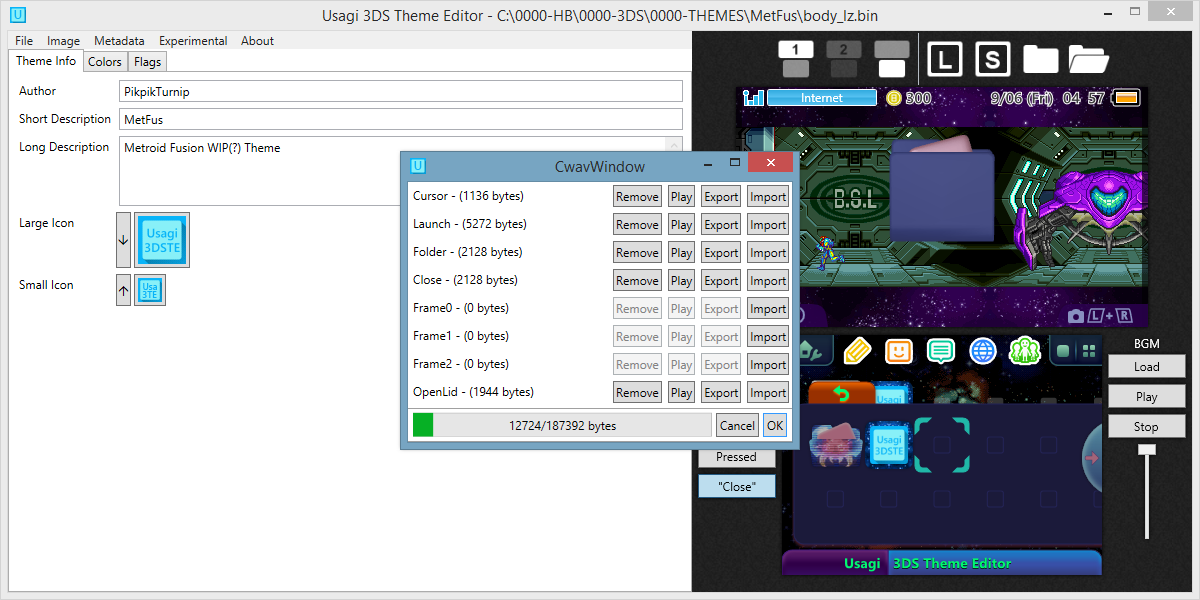Click the four-square grid zoom icon

(x=1090, y=351)
